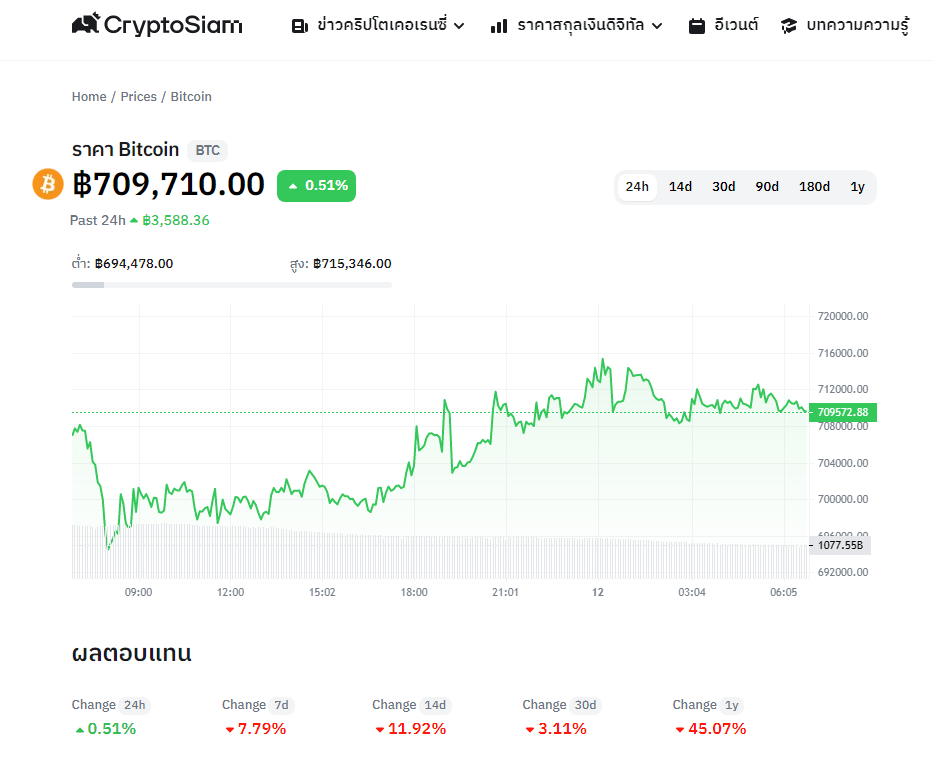Switch chart to 180d range
The width and height of the screenshot is (932, 776).
point(814,187)
